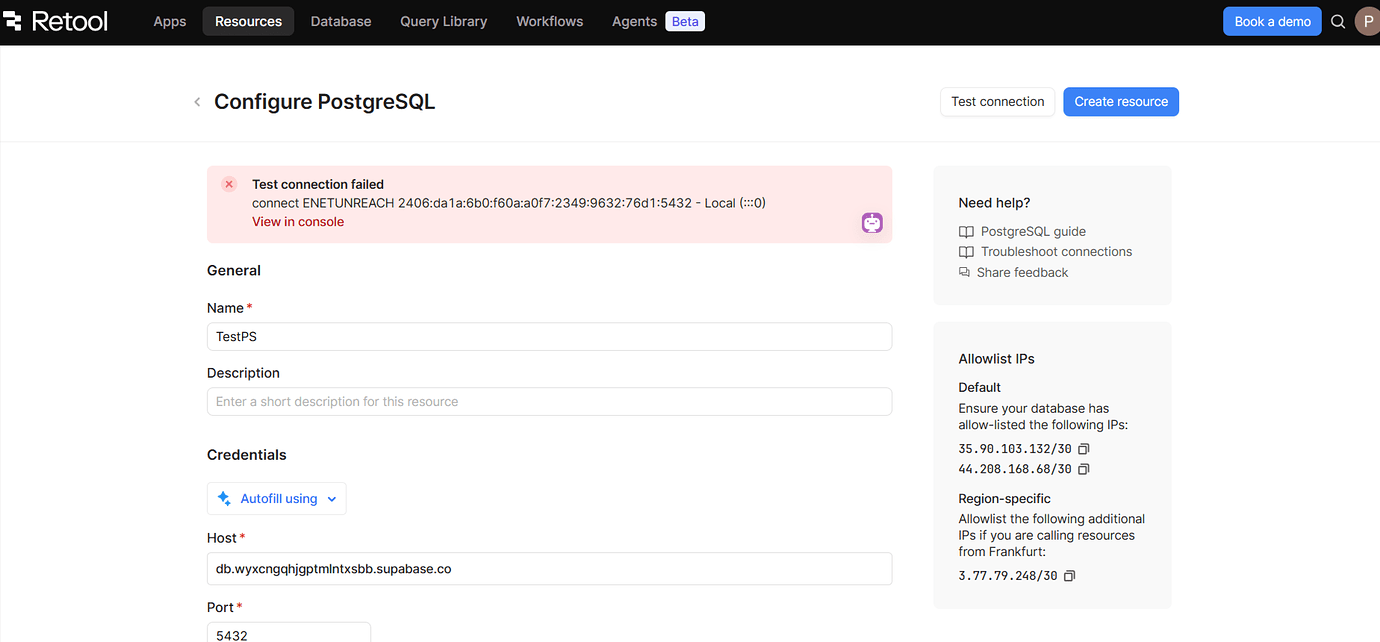Copy the IP 44.208.168.68/30 using its copy icon
The width and height of the screenshot is (1380, 642).
tap(1083, 468)
